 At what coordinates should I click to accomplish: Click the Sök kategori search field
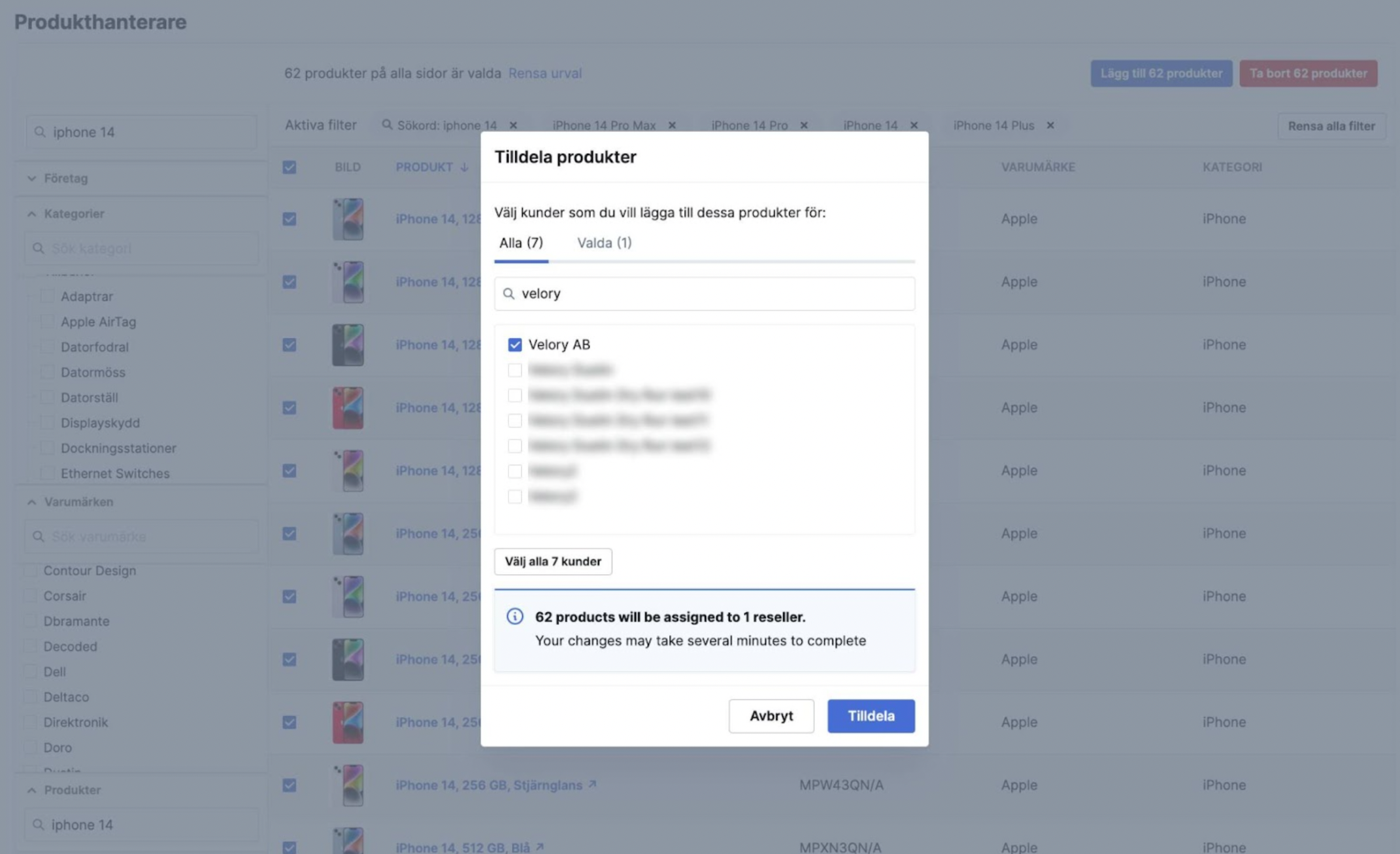[141, 248]
